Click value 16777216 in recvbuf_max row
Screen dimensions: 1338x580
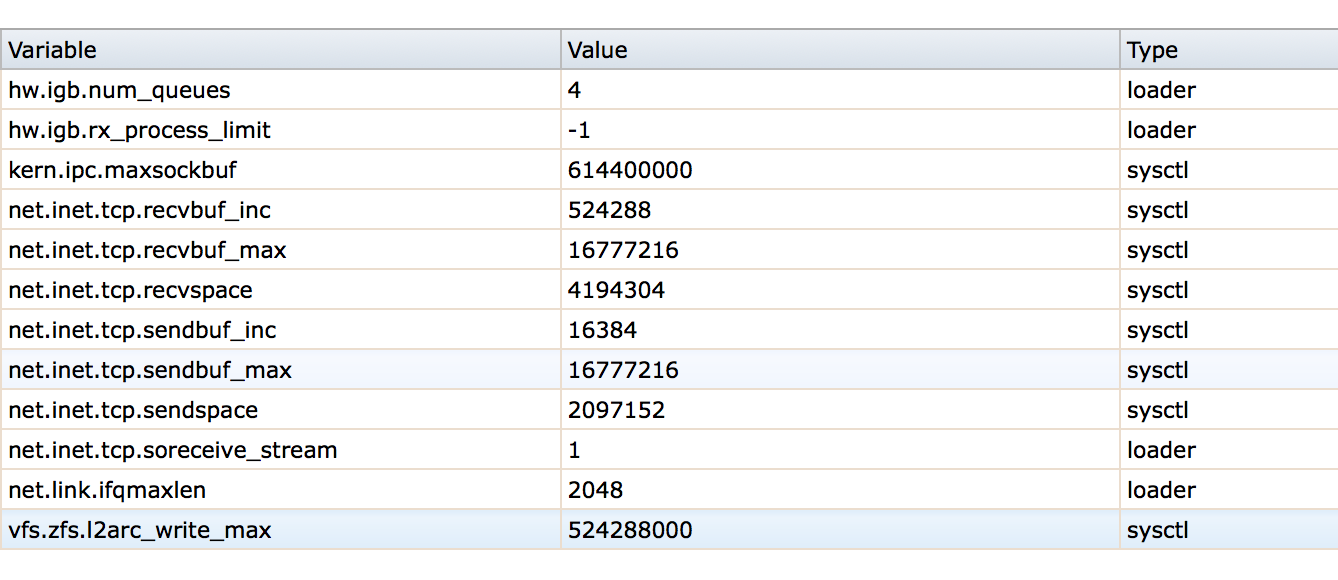623,250
